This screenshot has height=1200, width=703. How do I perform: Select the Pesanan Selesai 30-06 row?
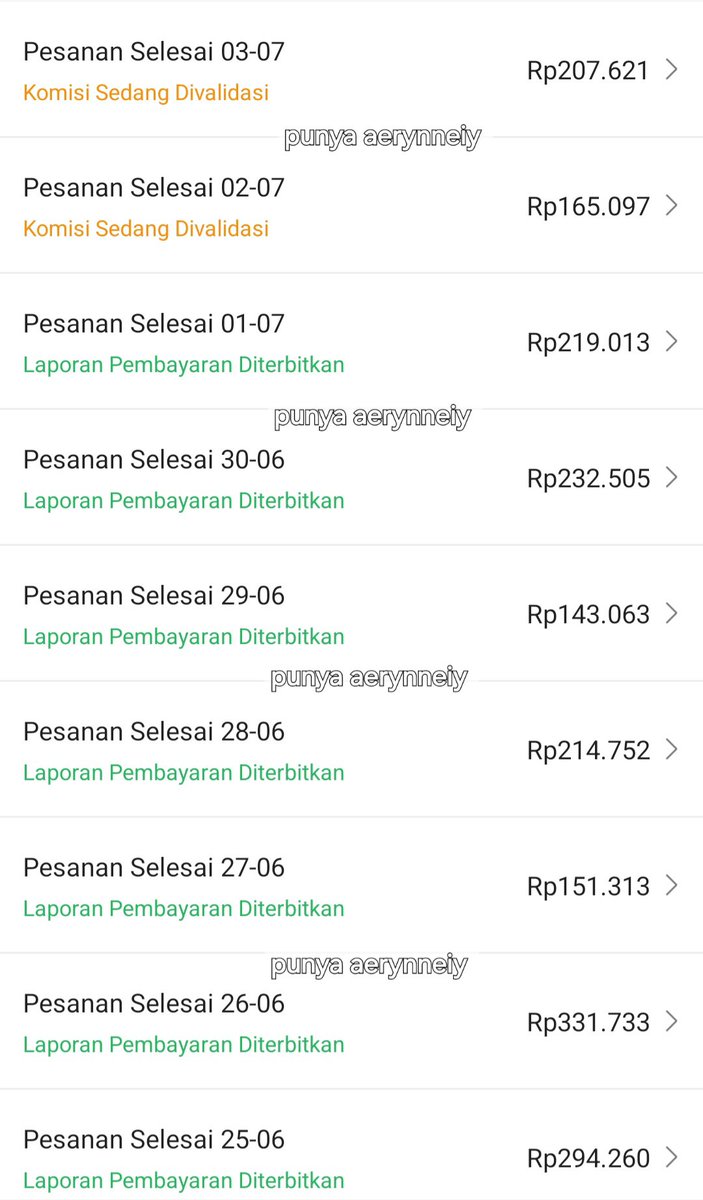(x=351, y=477)
